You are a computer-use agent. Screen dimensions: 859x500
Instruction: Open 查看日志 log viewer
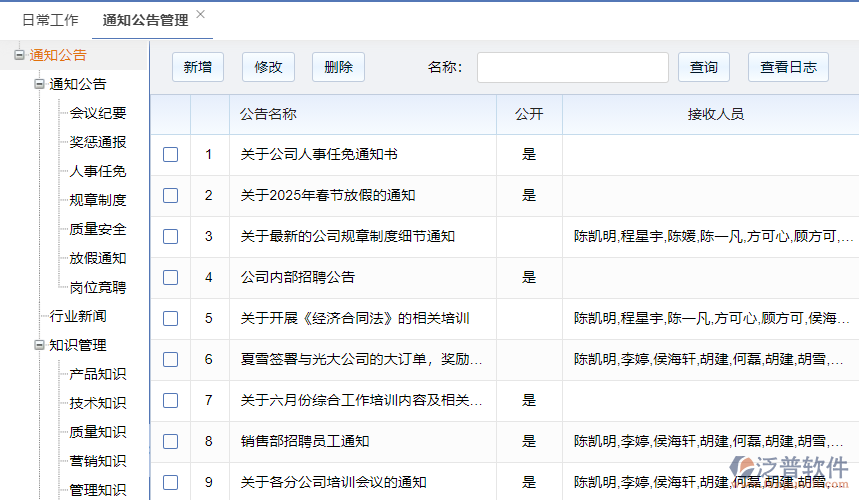(788, 67)
